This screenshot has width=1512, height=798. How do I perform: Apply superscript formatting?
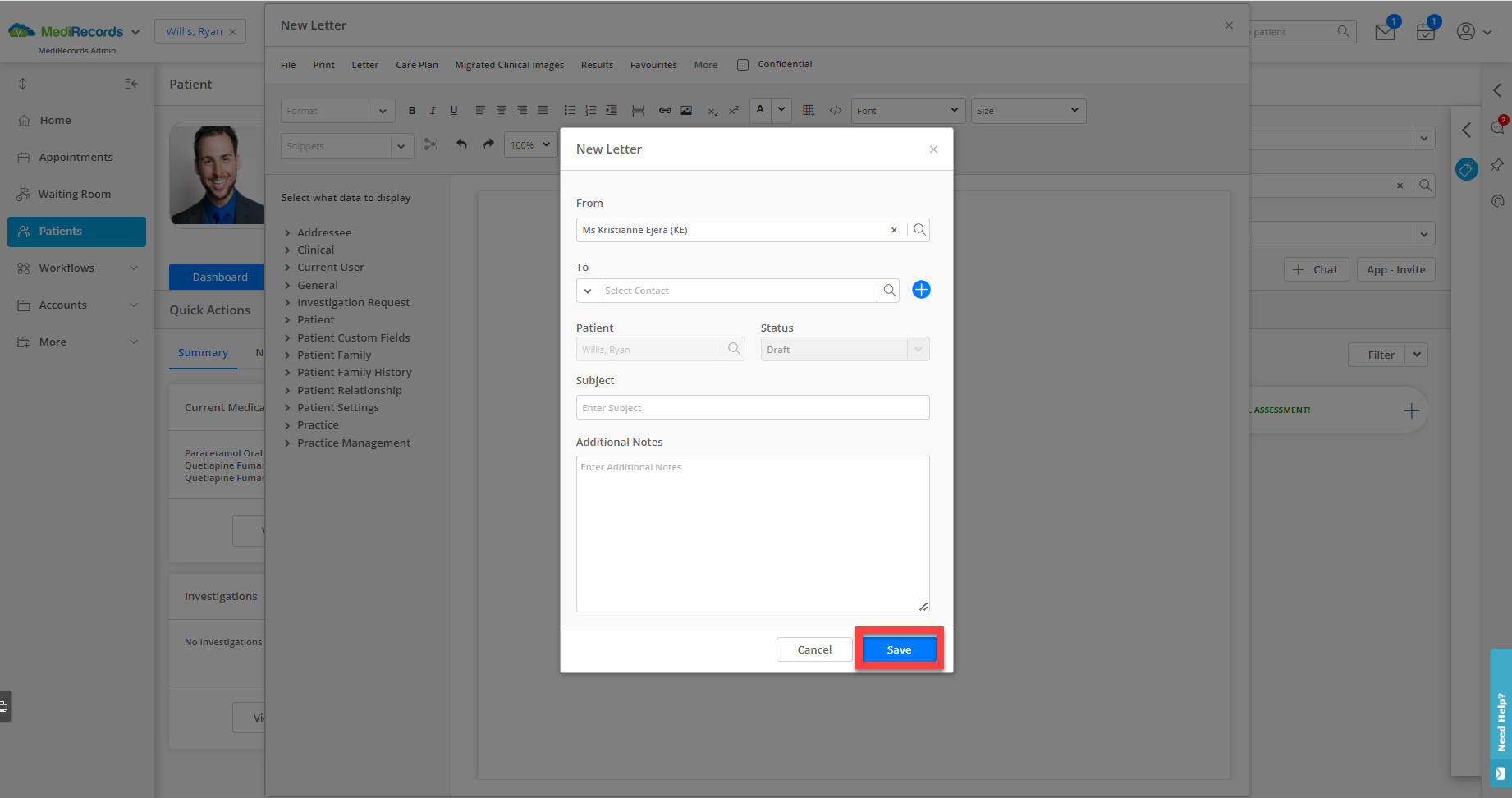pos(734,111)
